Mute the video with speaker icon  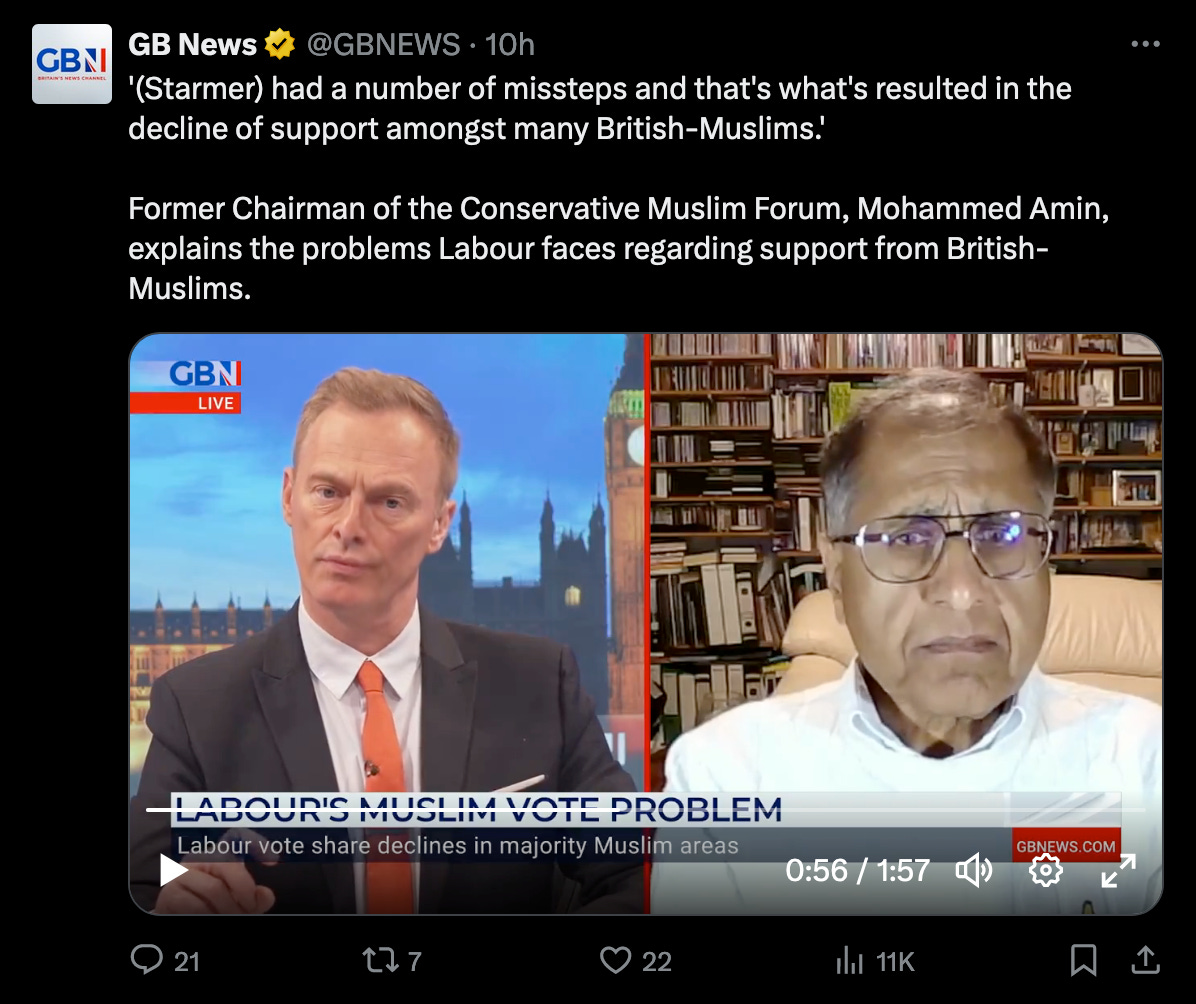click(x=974, y=870)
